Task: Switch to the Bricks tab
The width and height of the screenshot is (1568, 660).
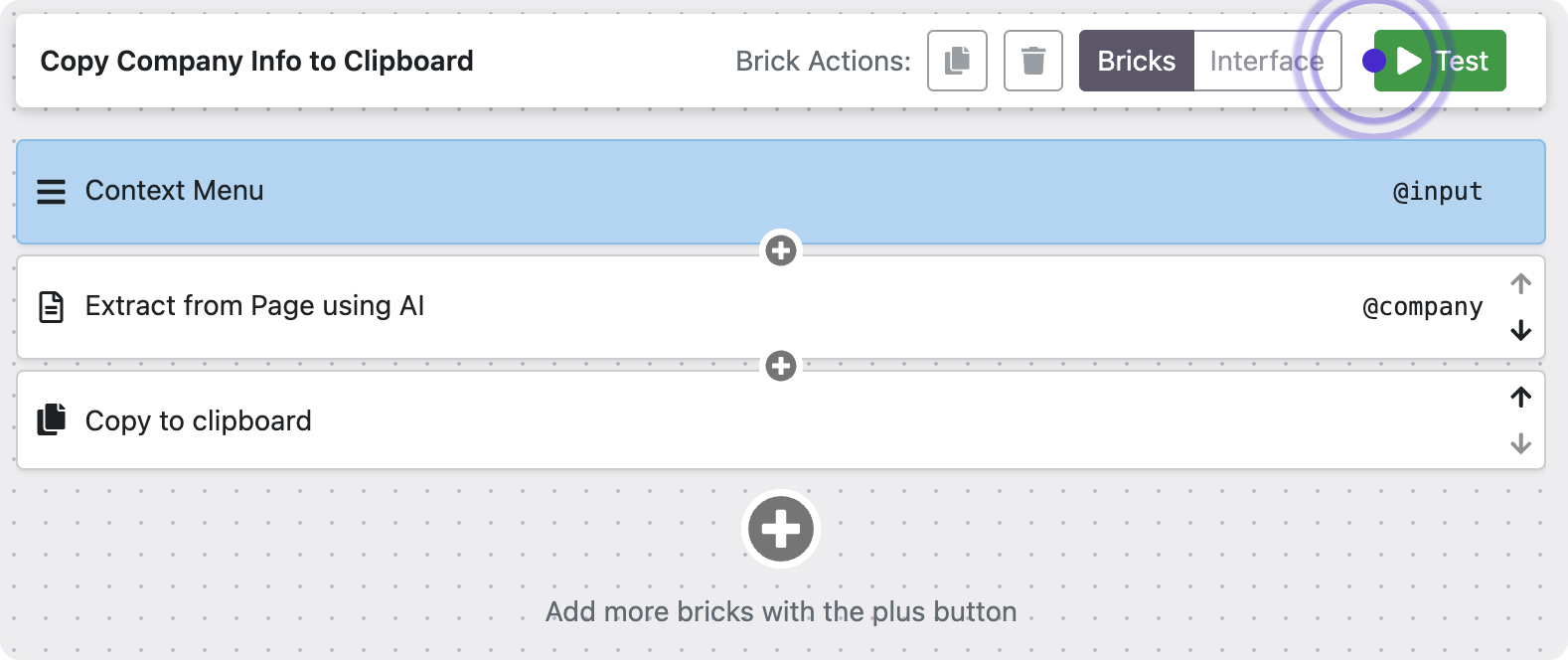Action: [x=1136, y=61]
